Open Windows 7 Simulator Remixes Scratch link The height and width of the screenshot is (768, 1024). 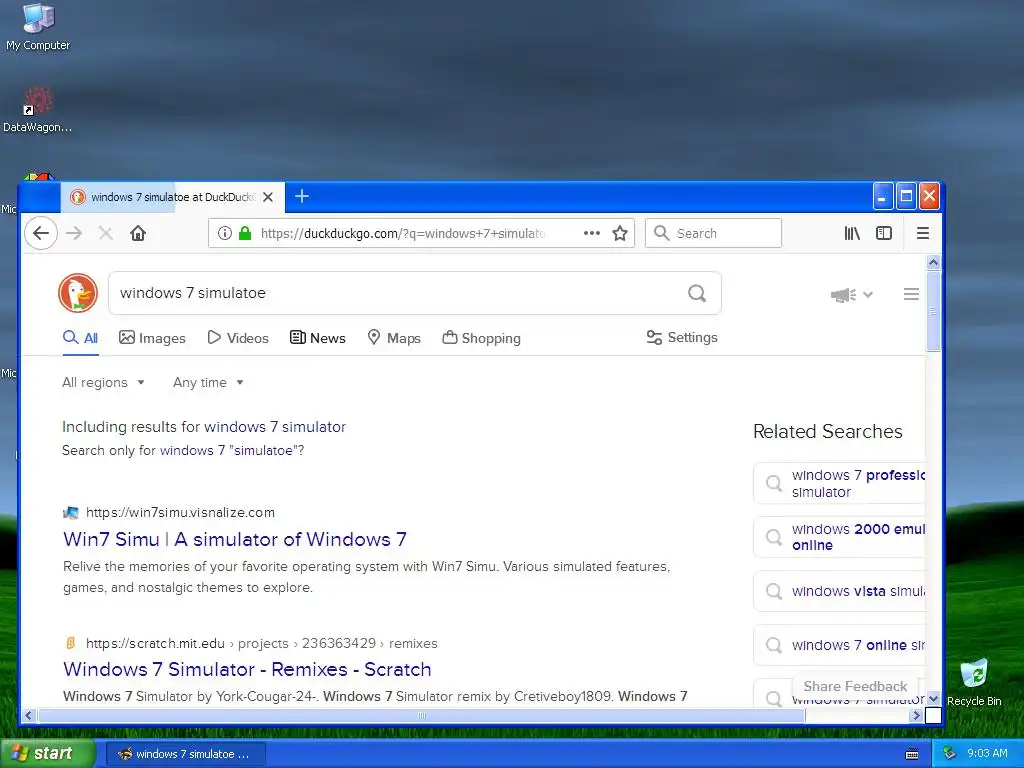[247, 669]
